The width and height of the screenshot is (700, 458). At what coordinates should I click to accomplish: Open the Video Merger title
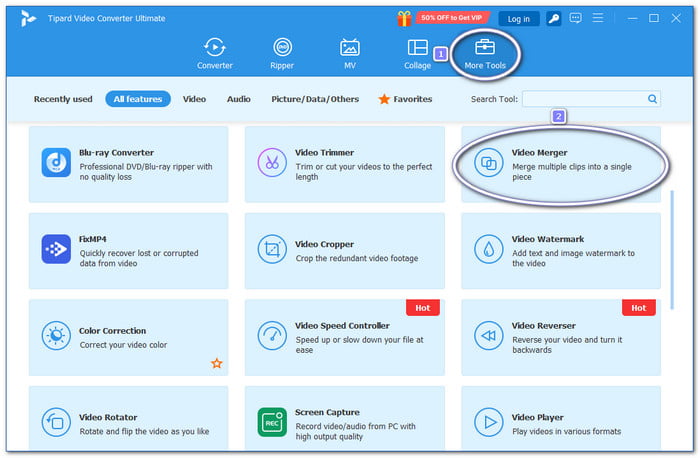(x=539, y=153)
